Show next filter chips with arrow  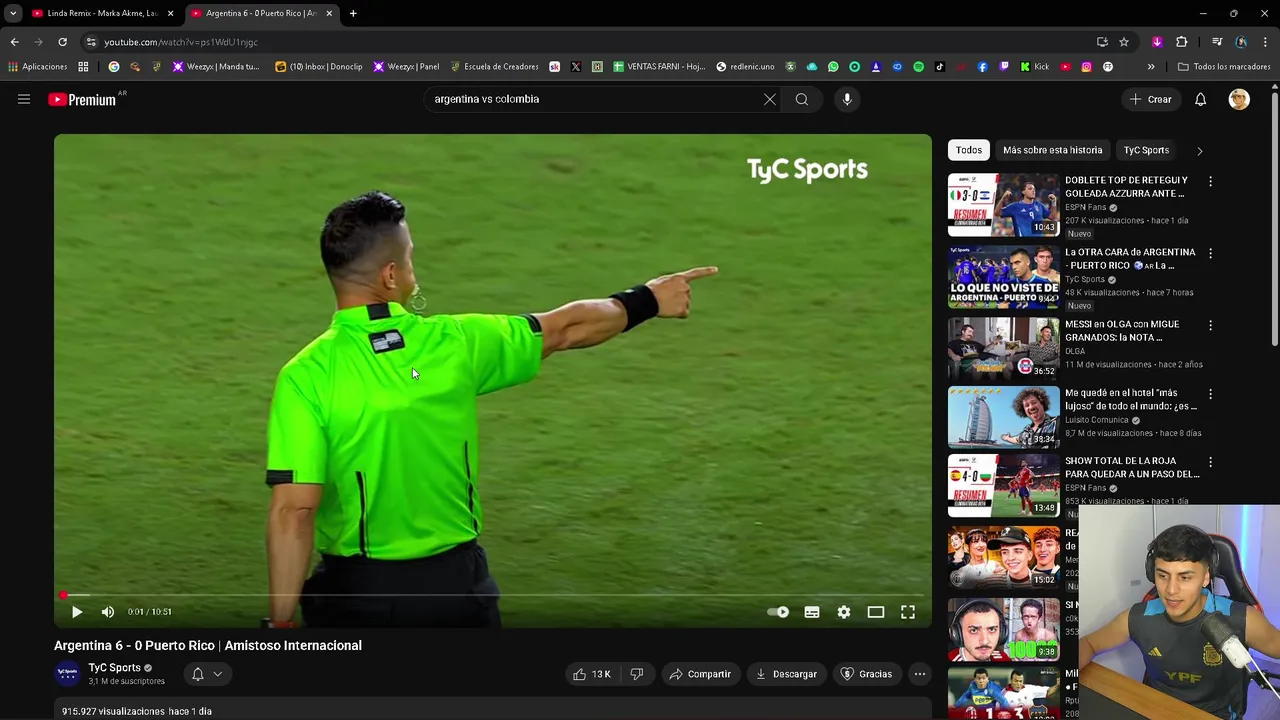coord(1199,150)
